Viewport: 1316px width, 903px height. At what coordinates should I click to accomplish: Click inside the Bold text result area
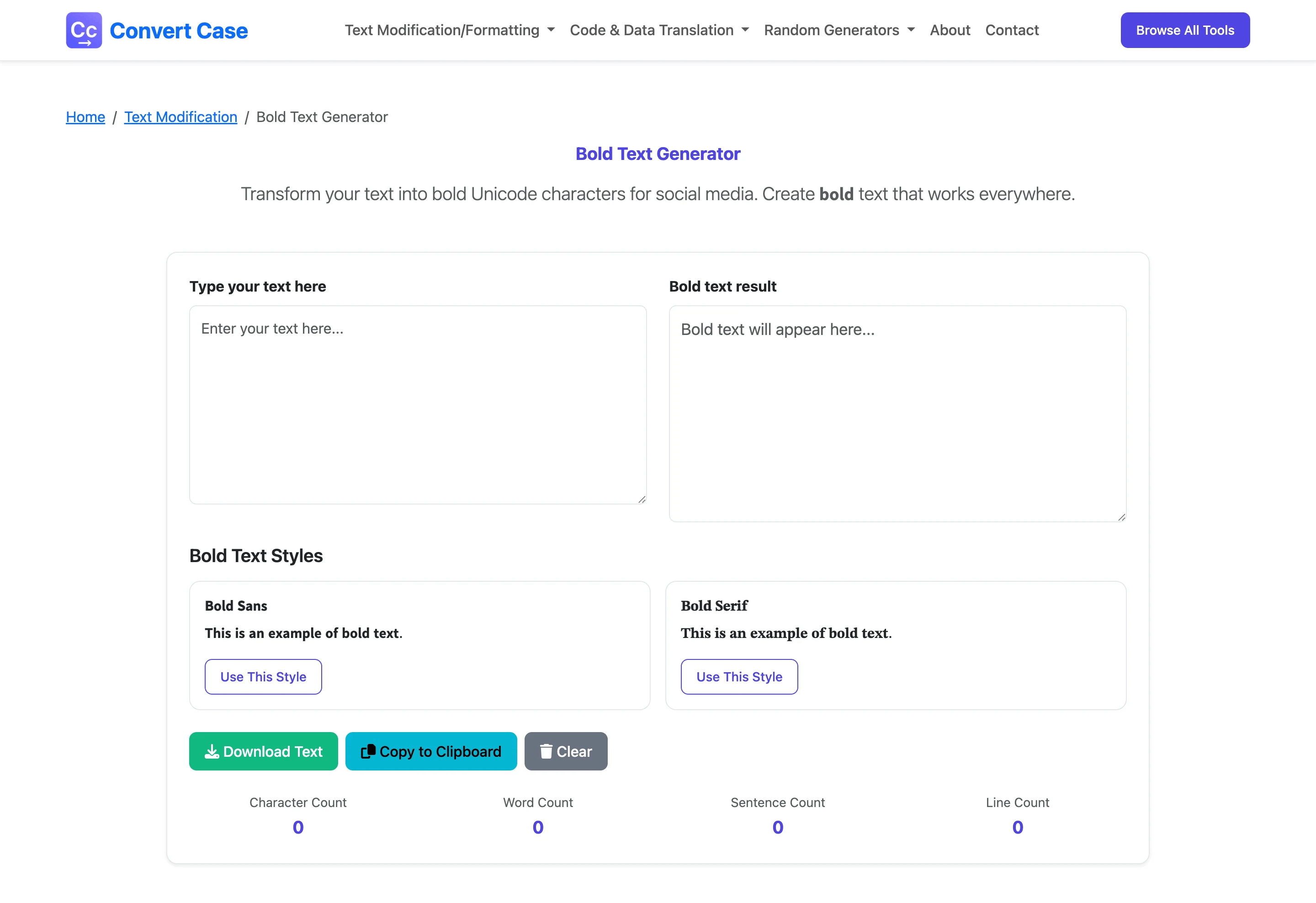pyautogui.click(x=897, y=414)
